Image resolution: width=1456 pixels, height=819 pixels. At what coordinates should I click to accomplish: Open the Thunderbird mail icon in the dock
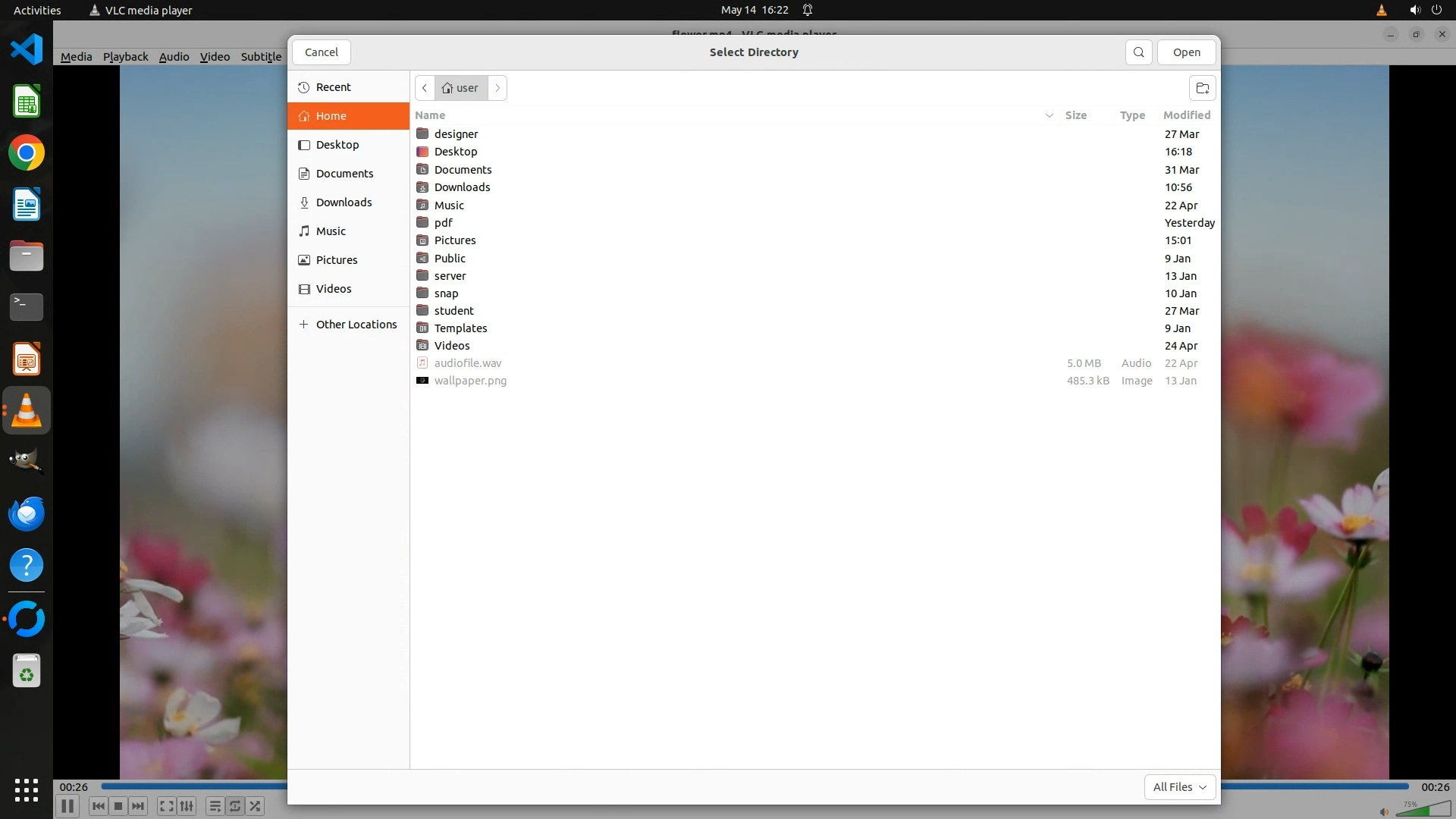point(27,514)
